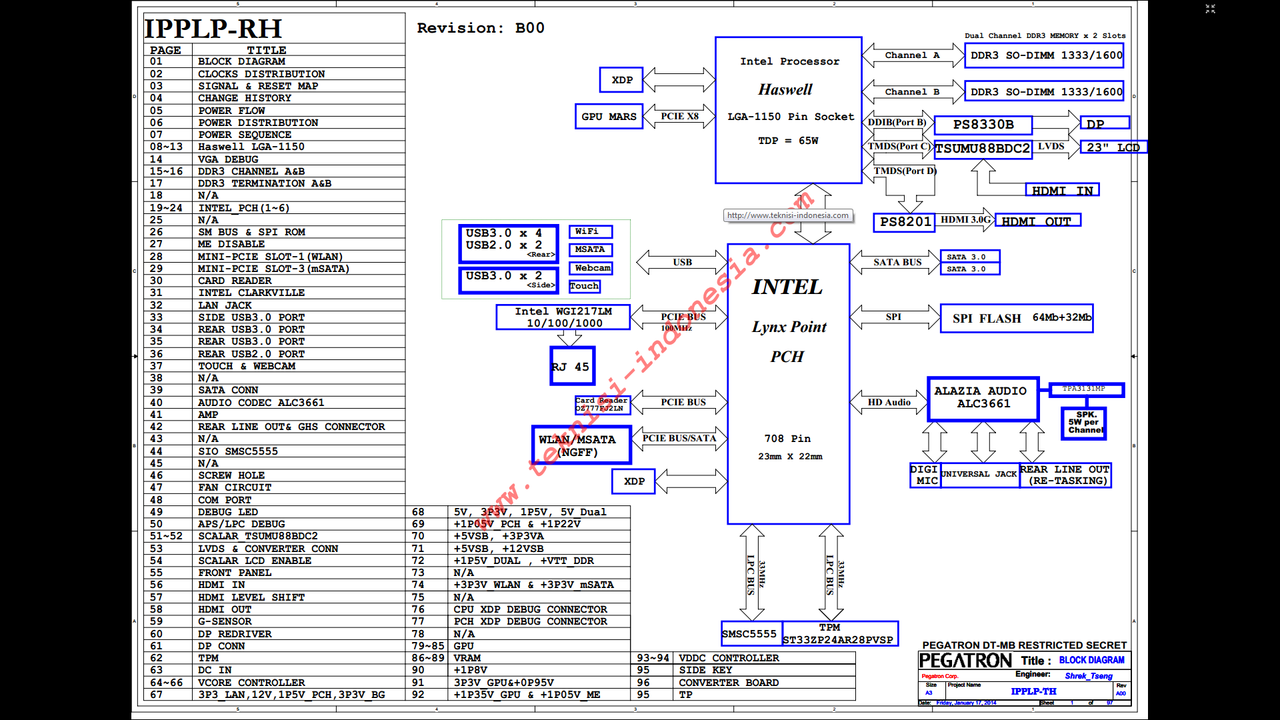1280x720 pixels.
Task: Click the Haswell LGA-1150 index row
Action: [x=275, y=147]
